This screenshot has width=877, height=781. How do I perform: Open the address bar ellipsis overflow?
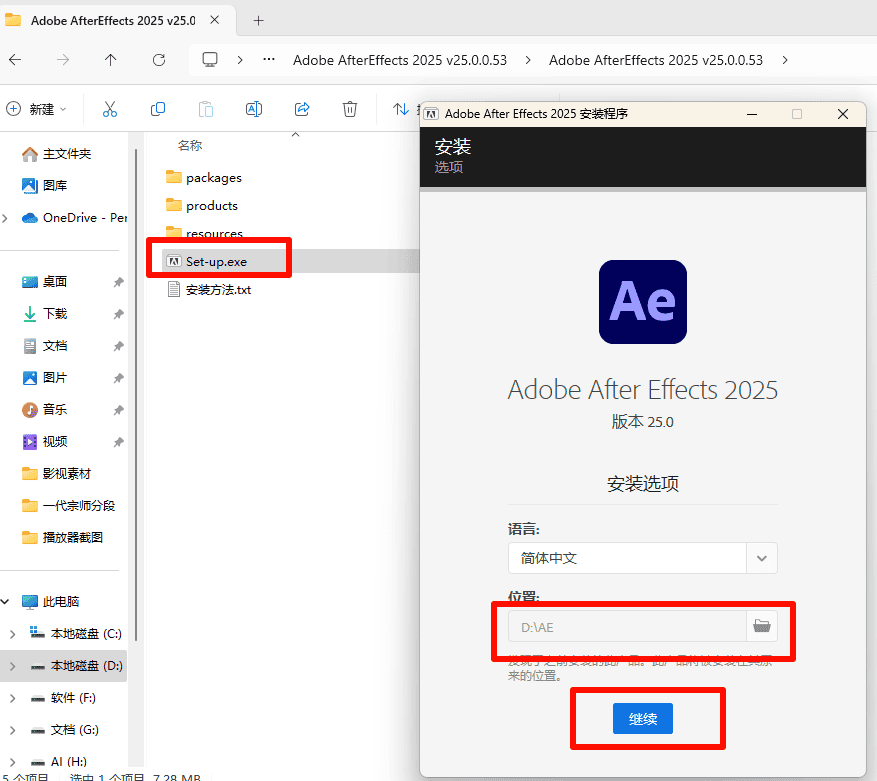[x=269, y=59]
